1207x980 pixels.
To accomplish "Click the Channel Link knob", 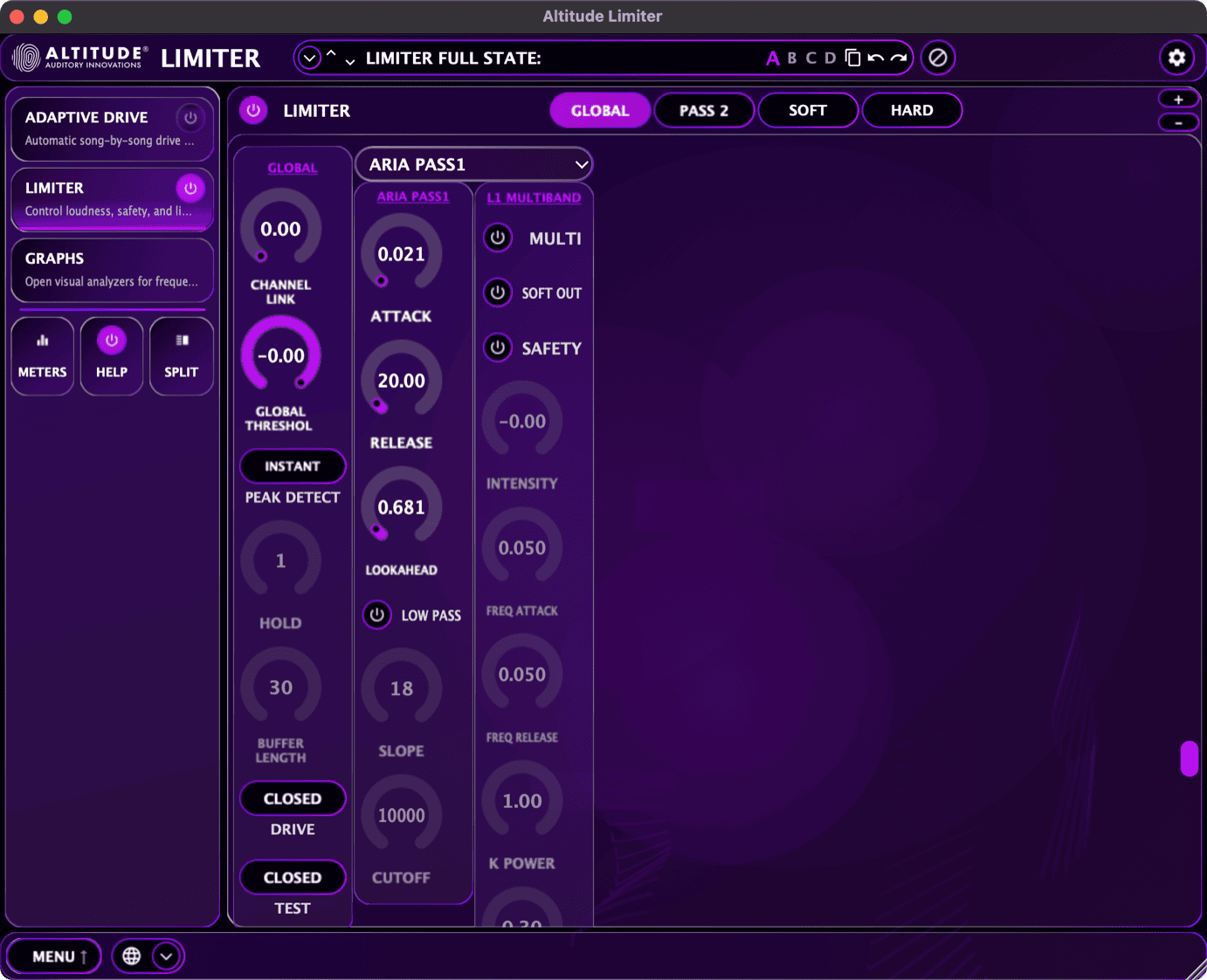I will click(x=280, y=229).
